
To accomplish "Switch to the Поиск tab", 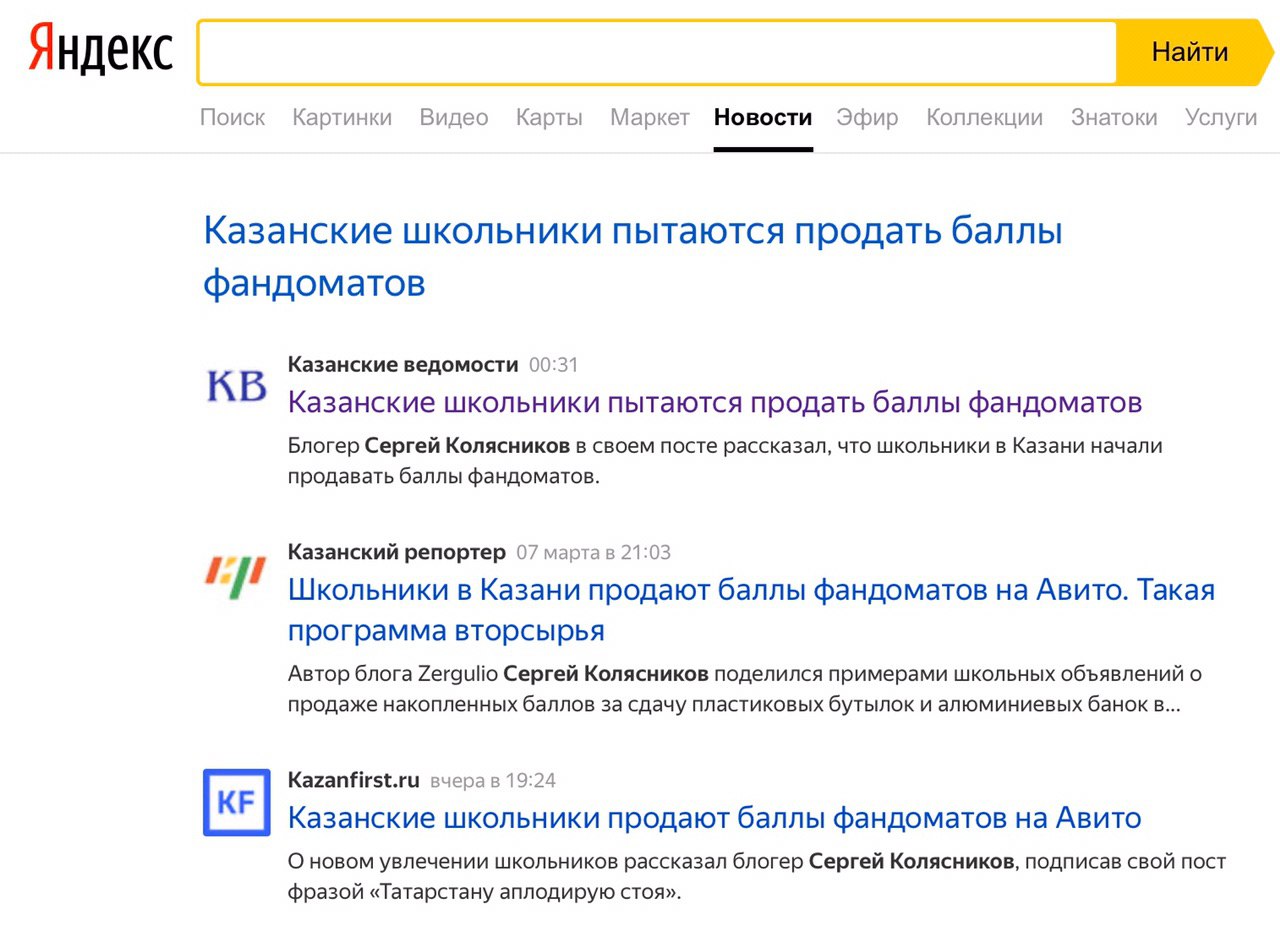I will click(x=232, y=118).
